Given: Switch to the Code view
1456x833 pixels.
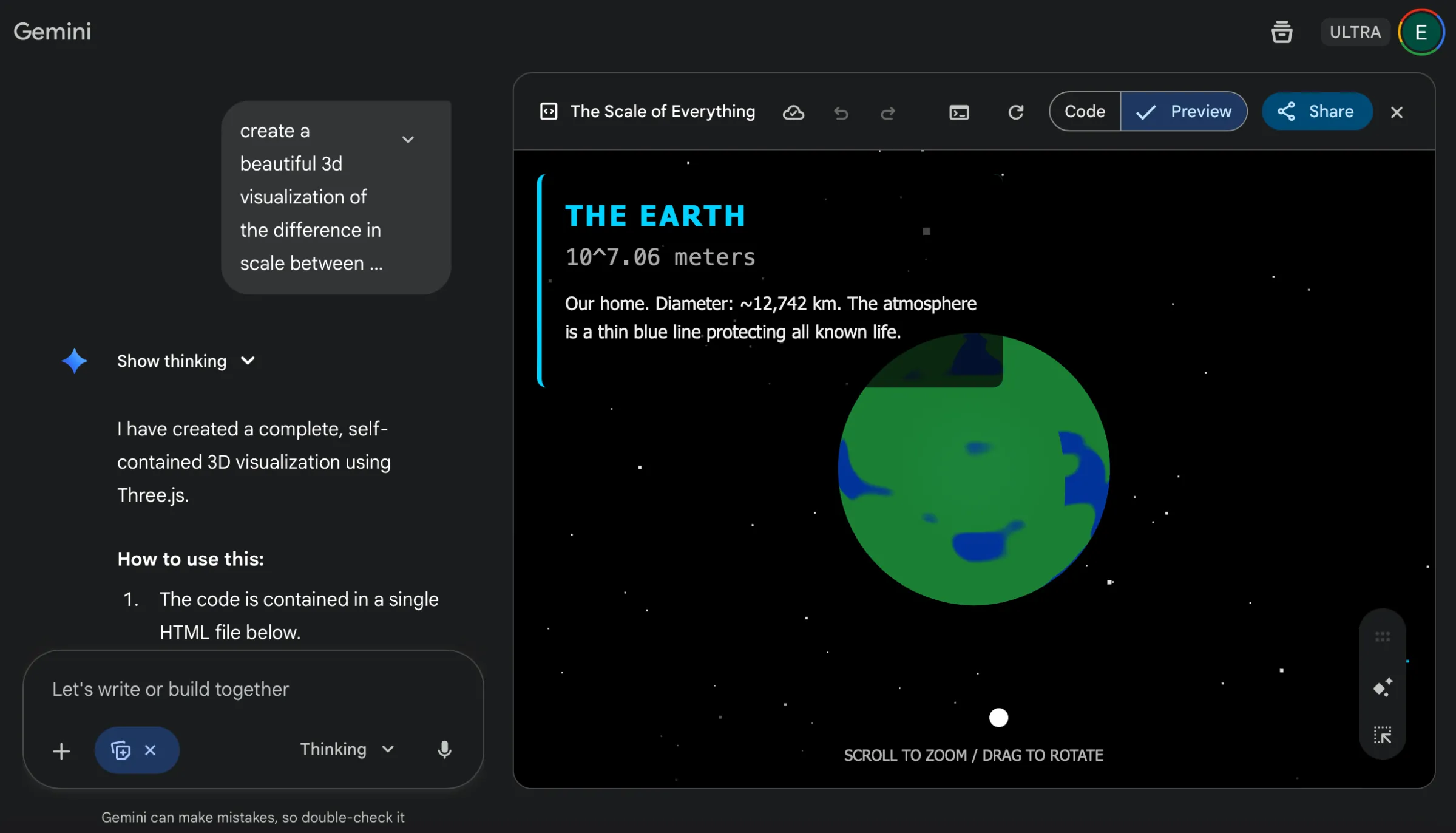Looking at the screenshot, I should (1085, 112).
